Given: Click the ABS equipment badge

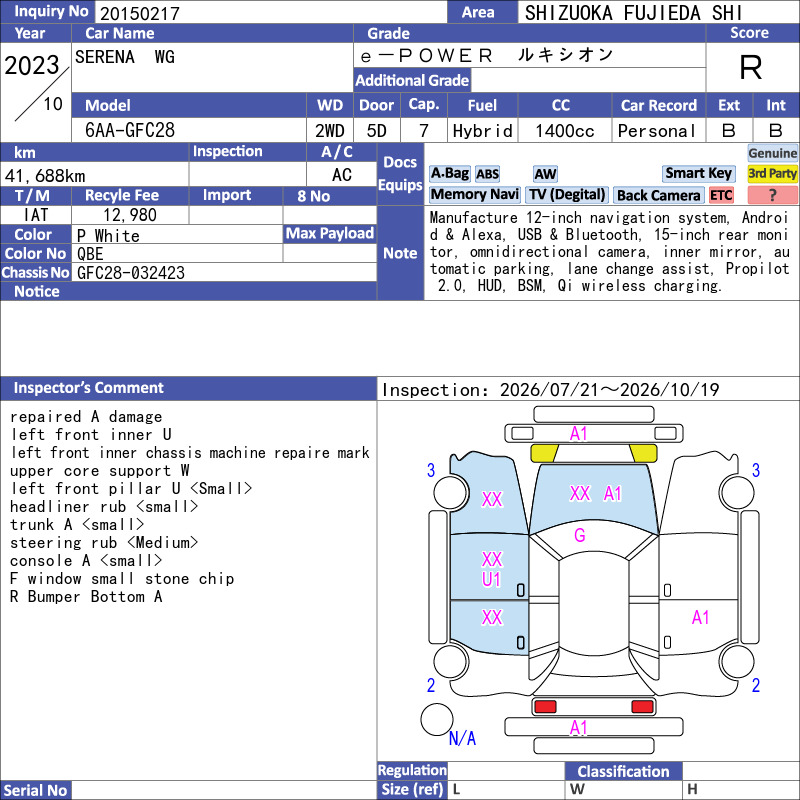Looking at the screenshot, I should click(487, 174).
